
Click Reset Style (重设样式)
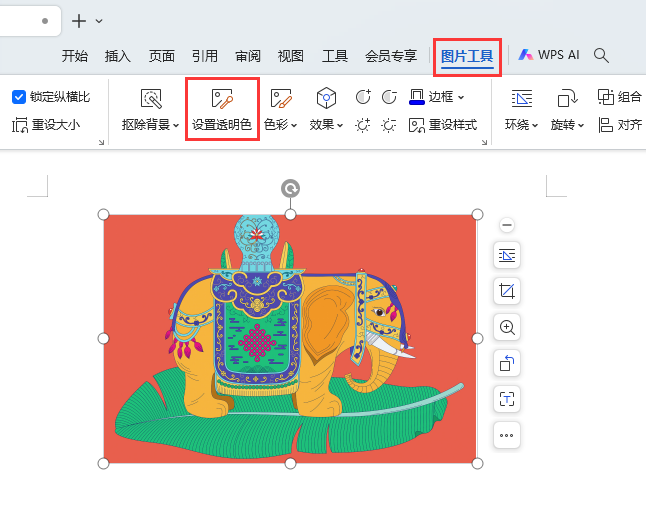click(443, 125)
